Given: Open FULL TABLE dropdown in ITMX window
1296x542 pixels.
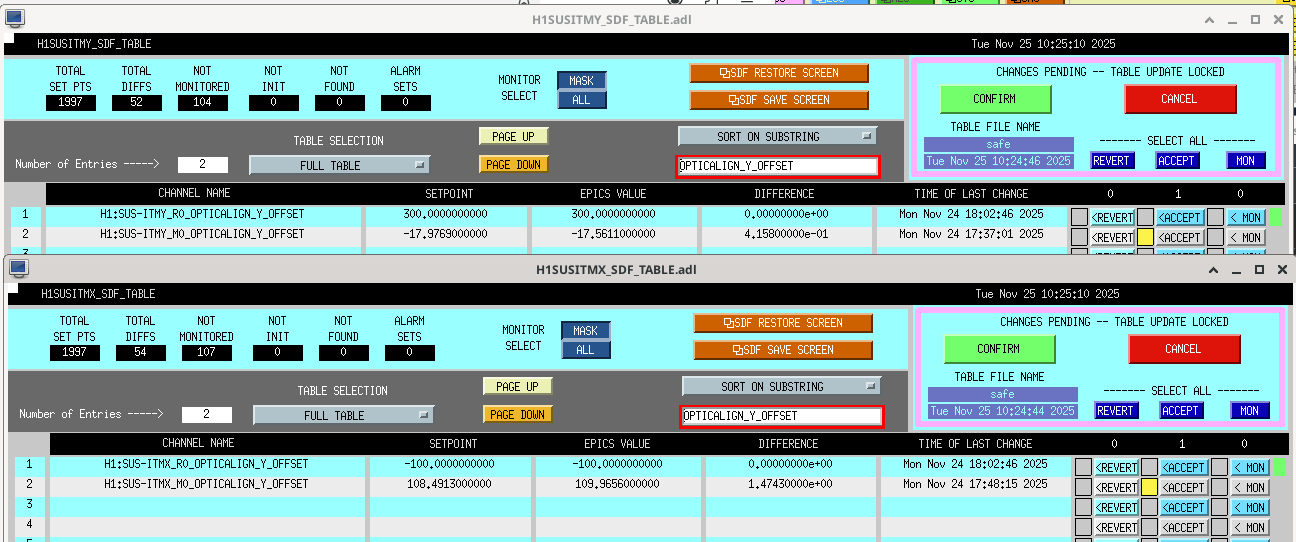Looking at the screenshot, I should [343, 415].
